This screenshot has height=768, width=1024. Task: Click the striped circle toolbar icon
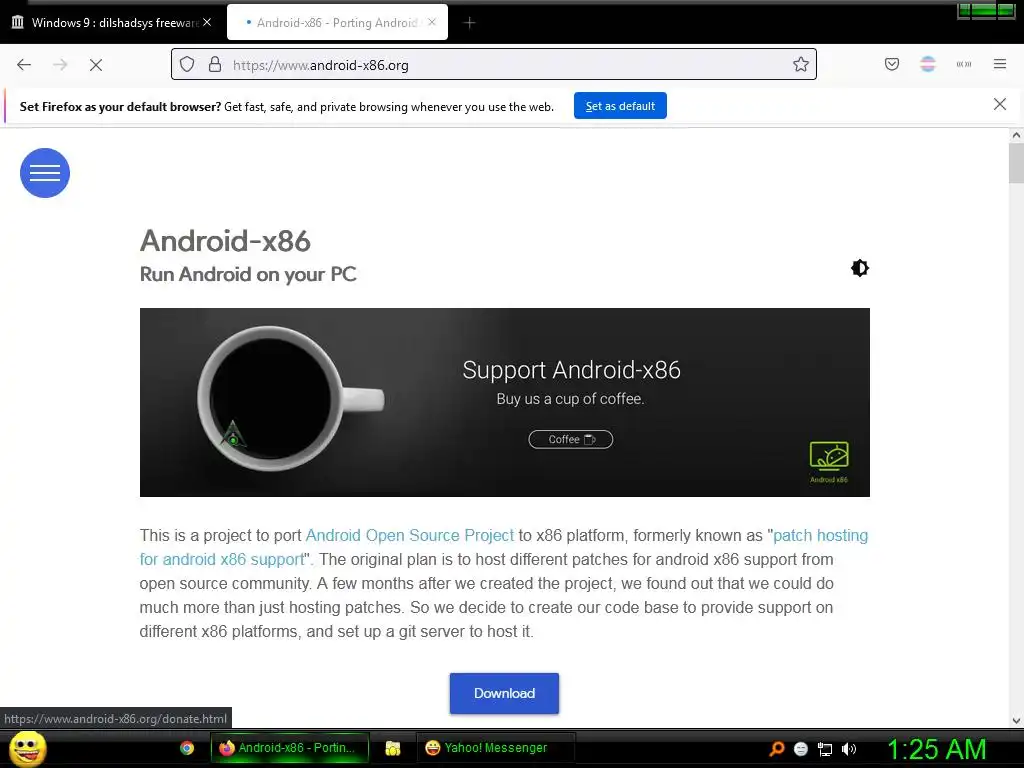[928, 64]
